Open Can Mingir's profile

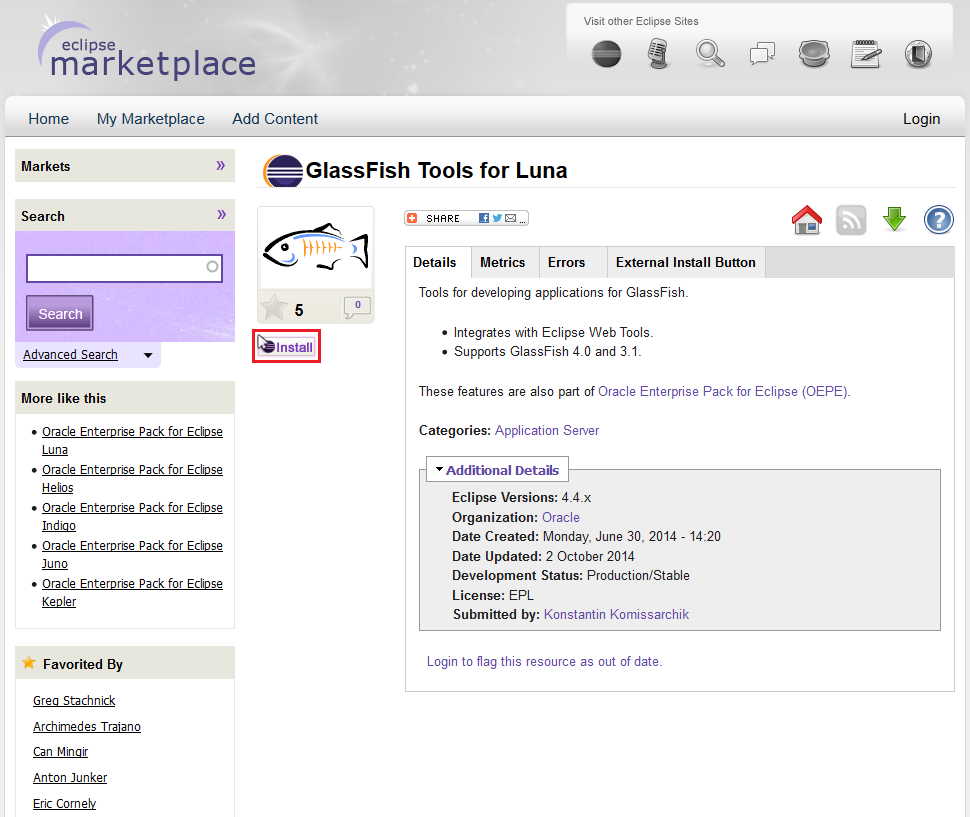pos(61,751)
